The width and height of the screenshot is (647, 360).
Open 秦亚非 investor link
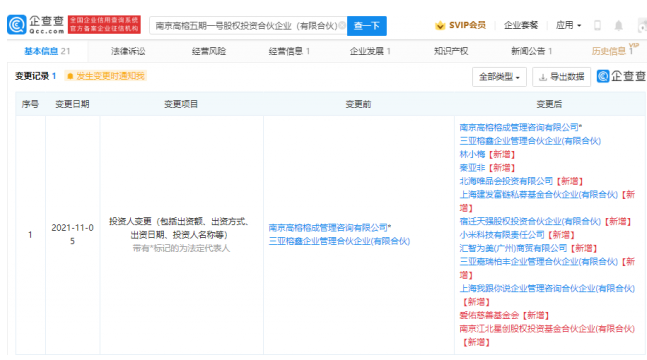(x=472, y=168)
